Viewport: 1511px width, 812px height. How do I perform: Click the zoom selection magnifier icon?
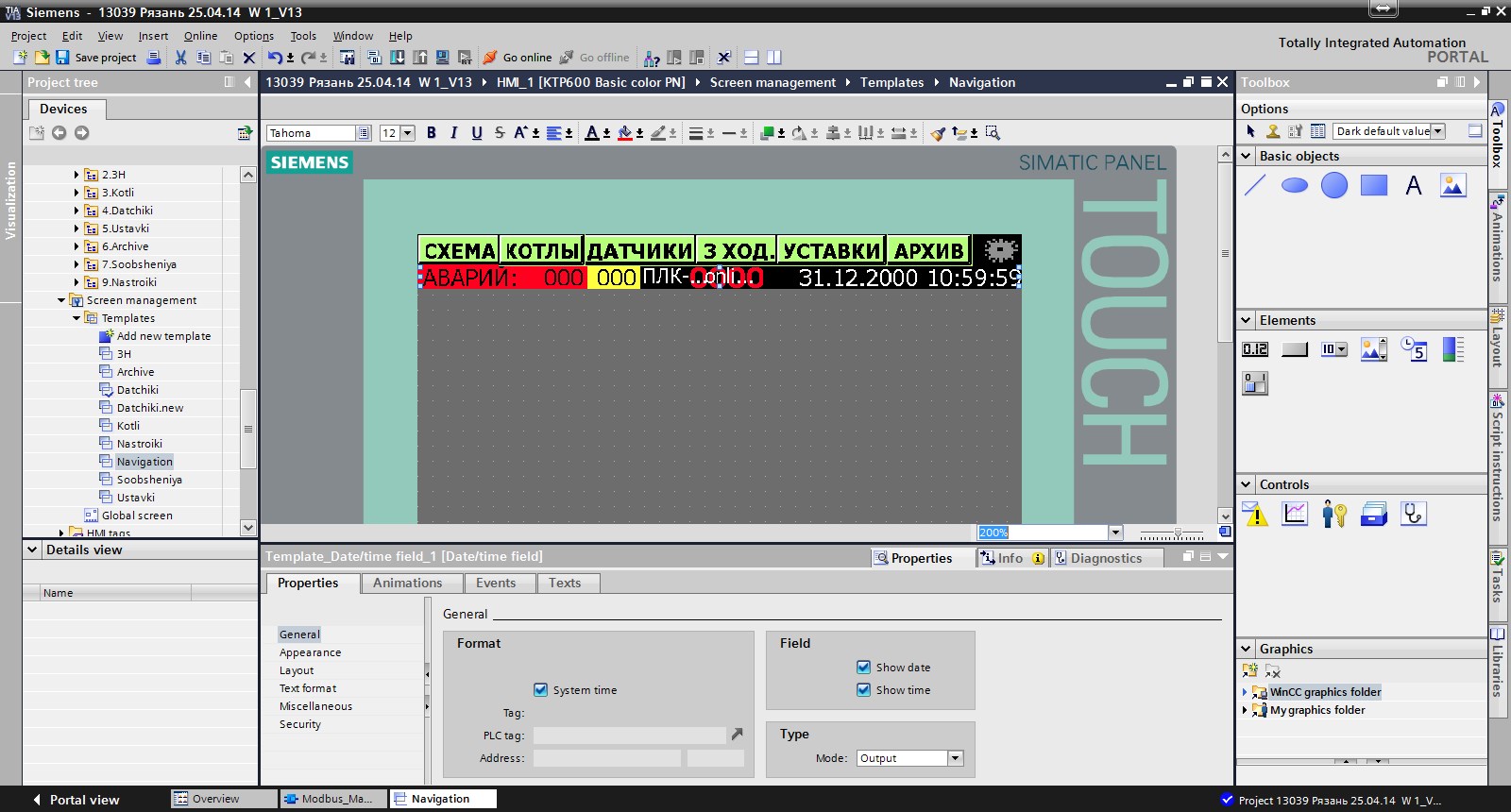pyautogui.click(x=993, y=133)
